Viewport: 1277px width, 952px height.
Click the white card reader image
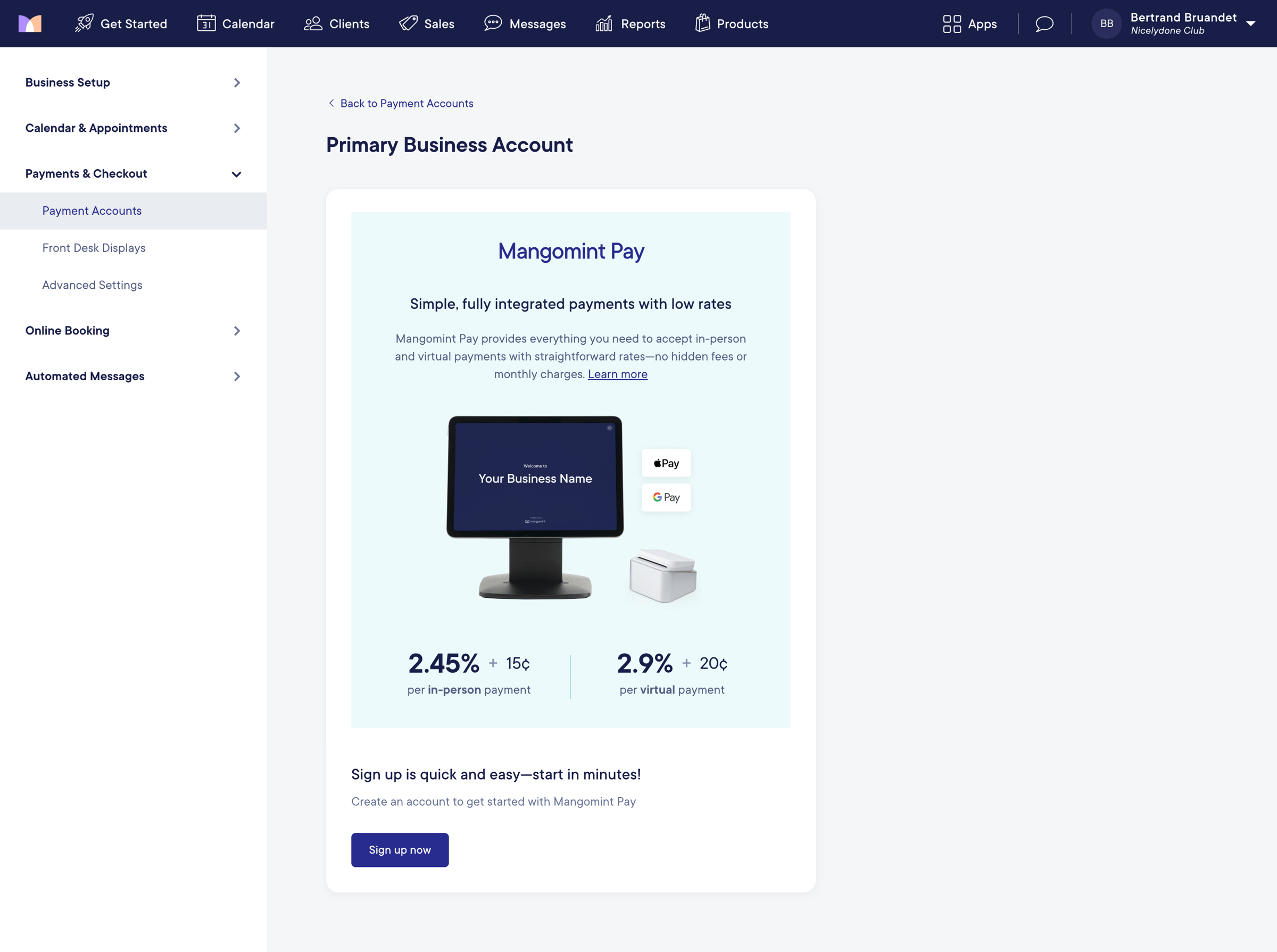[663, 575]
